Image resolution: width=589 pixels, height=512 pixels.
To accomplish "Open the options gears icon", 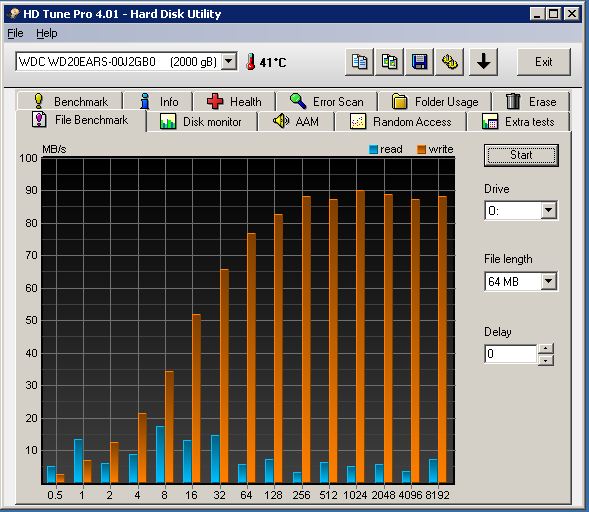I will point(449,62).
